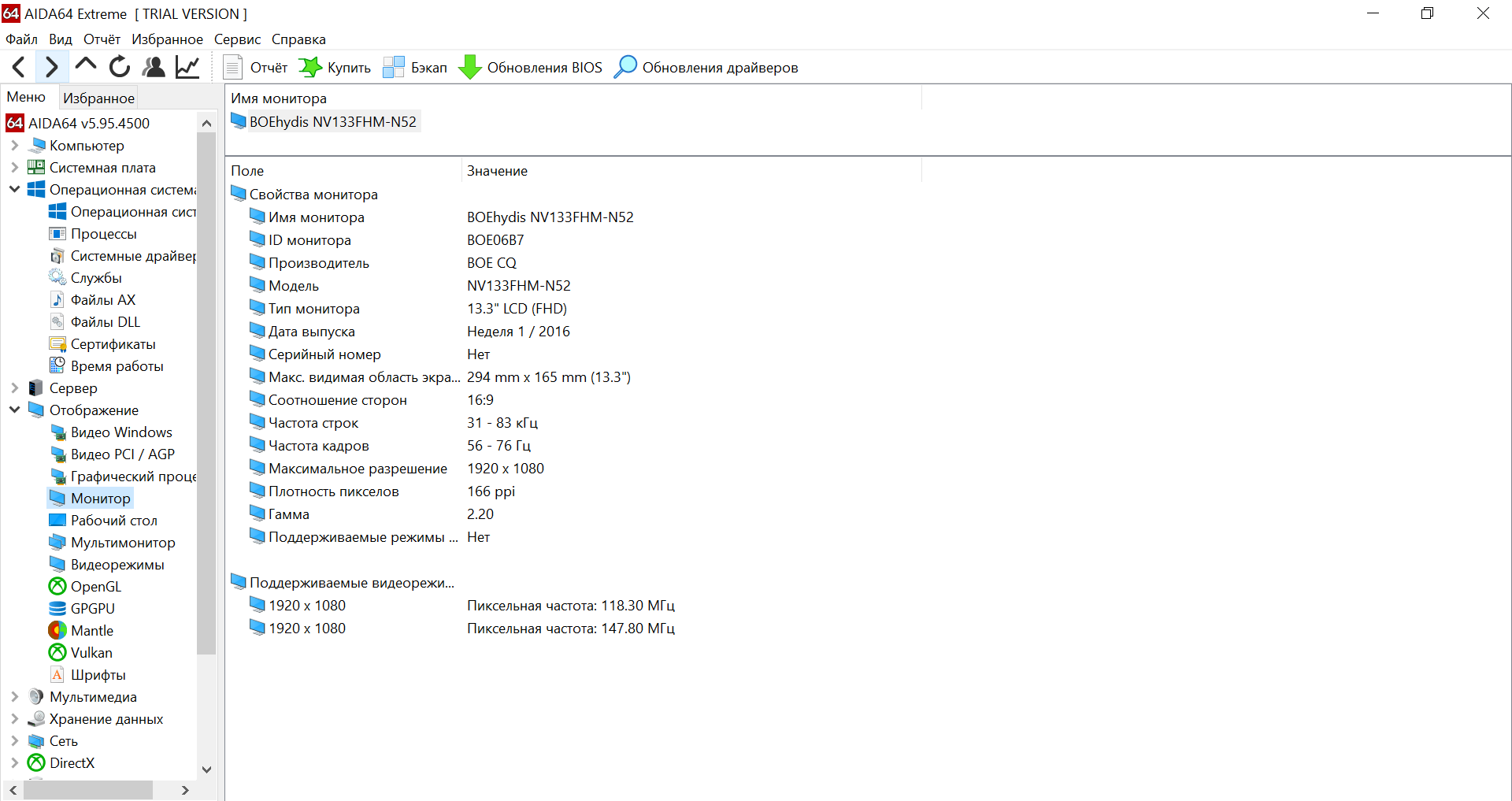
Task: Open the Отчёт toolbar button
Action: 255,67
